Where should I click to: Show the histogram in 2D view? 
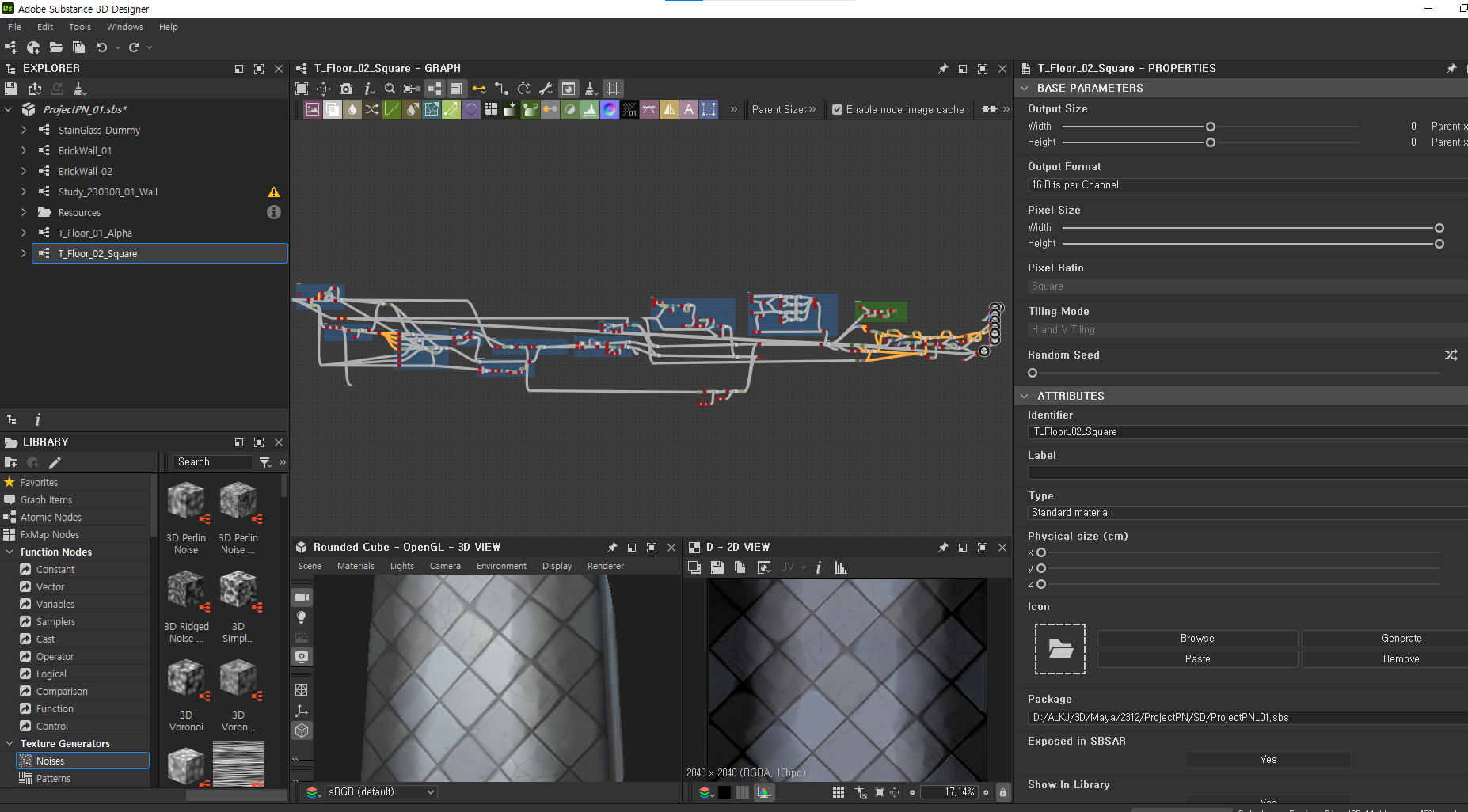click(841, 567)
